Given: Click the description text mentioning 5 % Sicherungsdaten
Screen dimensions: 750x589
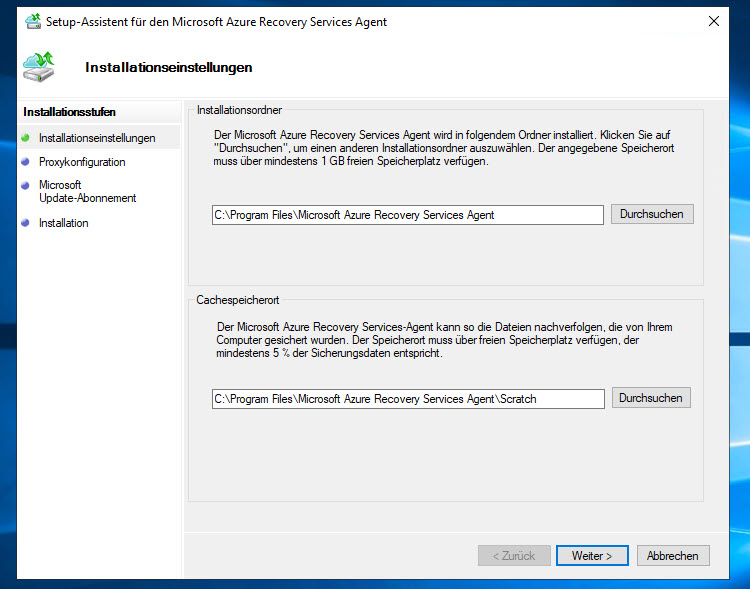Looking at the screenshot, I should click(x=444, y=340).
